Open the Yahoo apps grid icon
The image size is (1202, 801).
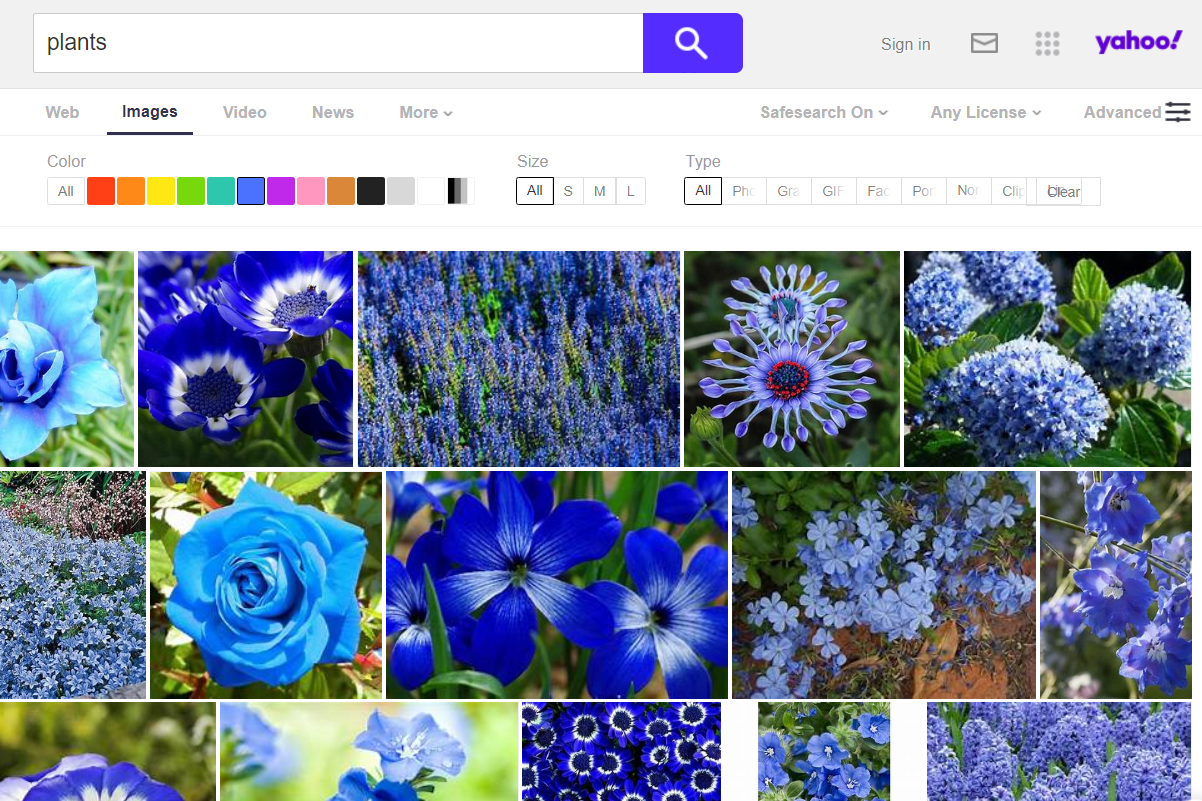(x=1047, y=43)
